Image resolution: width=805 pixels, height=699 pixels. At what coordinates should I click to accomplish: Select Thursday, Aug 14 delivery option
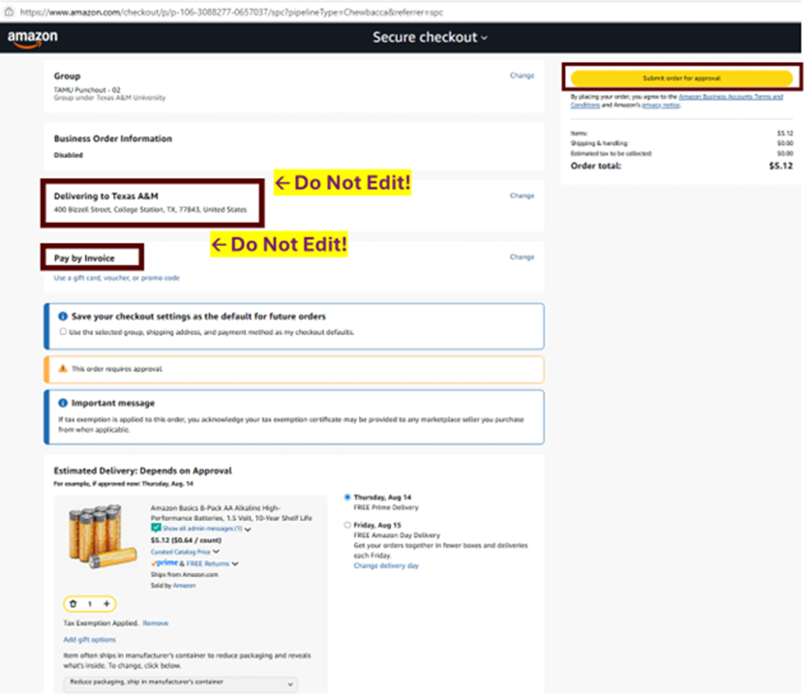pos(347,497)
